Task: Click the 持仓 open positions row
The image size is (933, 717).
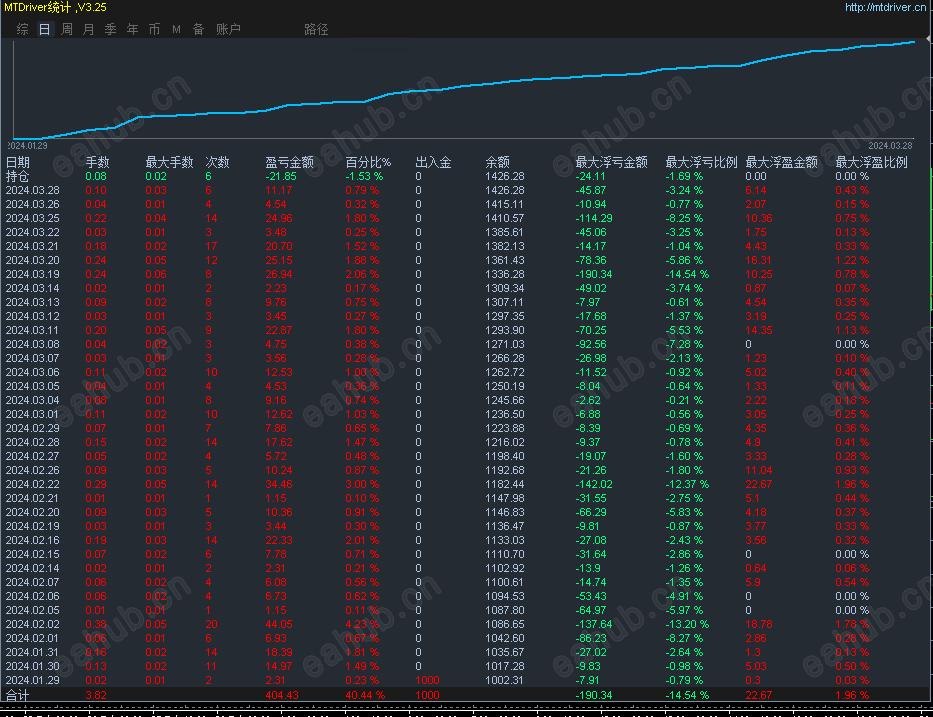Action: pos(466,176)
